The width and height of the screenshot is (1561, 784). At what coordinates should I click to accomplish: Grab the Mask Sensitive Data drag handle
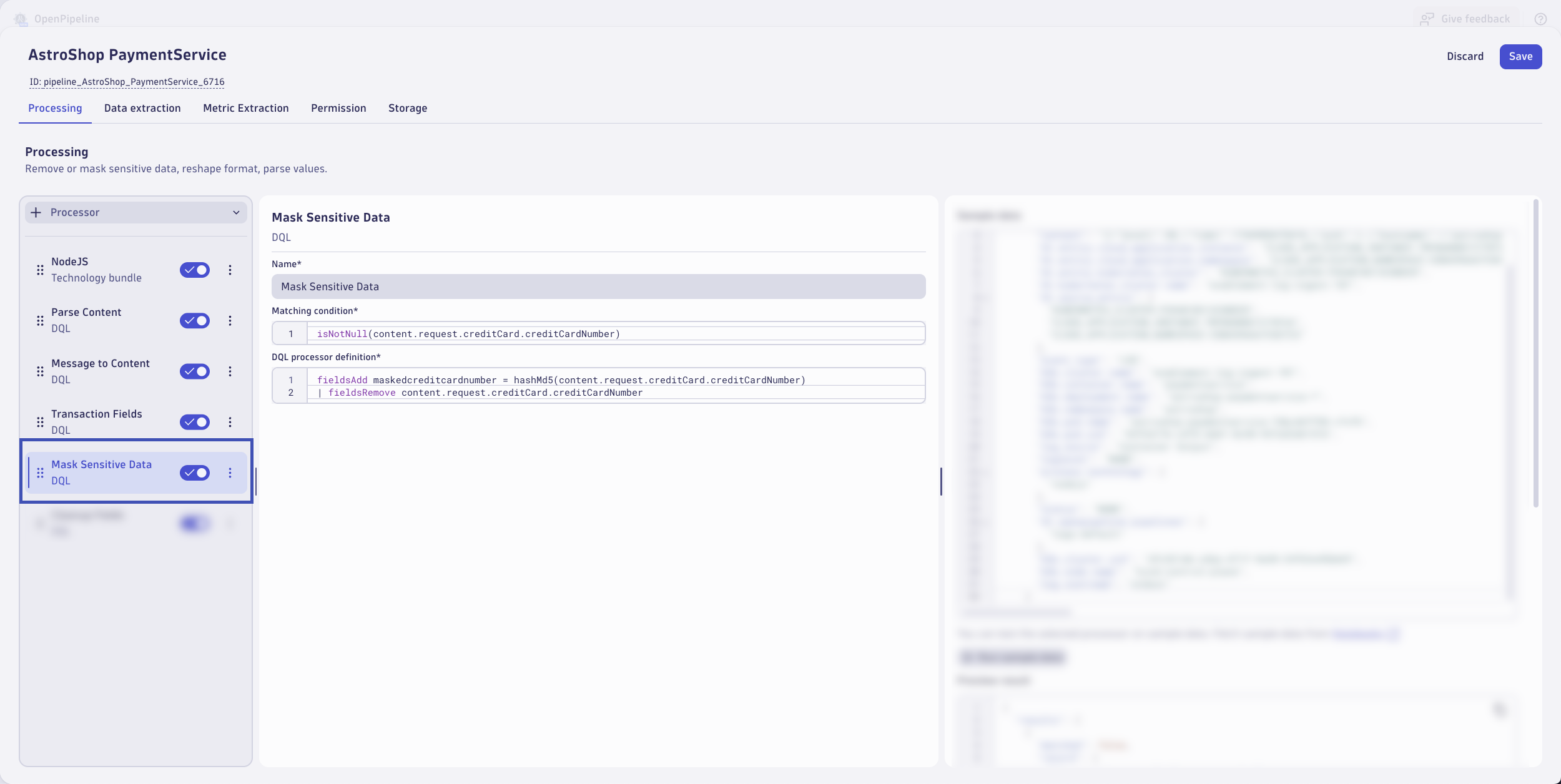pyautogui.click(x=40, y=473)
